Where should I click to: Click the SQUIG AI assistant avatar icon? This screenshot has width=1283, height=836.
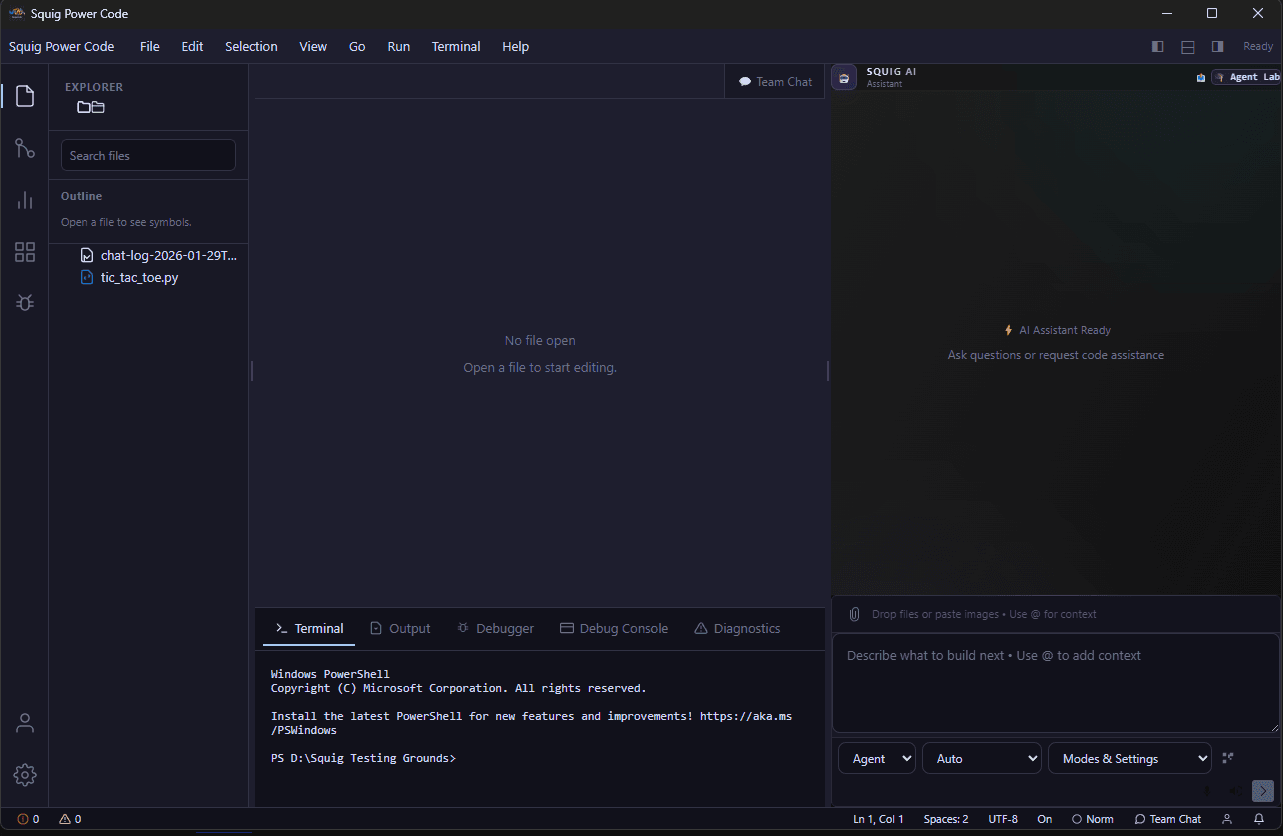tap(843, 76)
